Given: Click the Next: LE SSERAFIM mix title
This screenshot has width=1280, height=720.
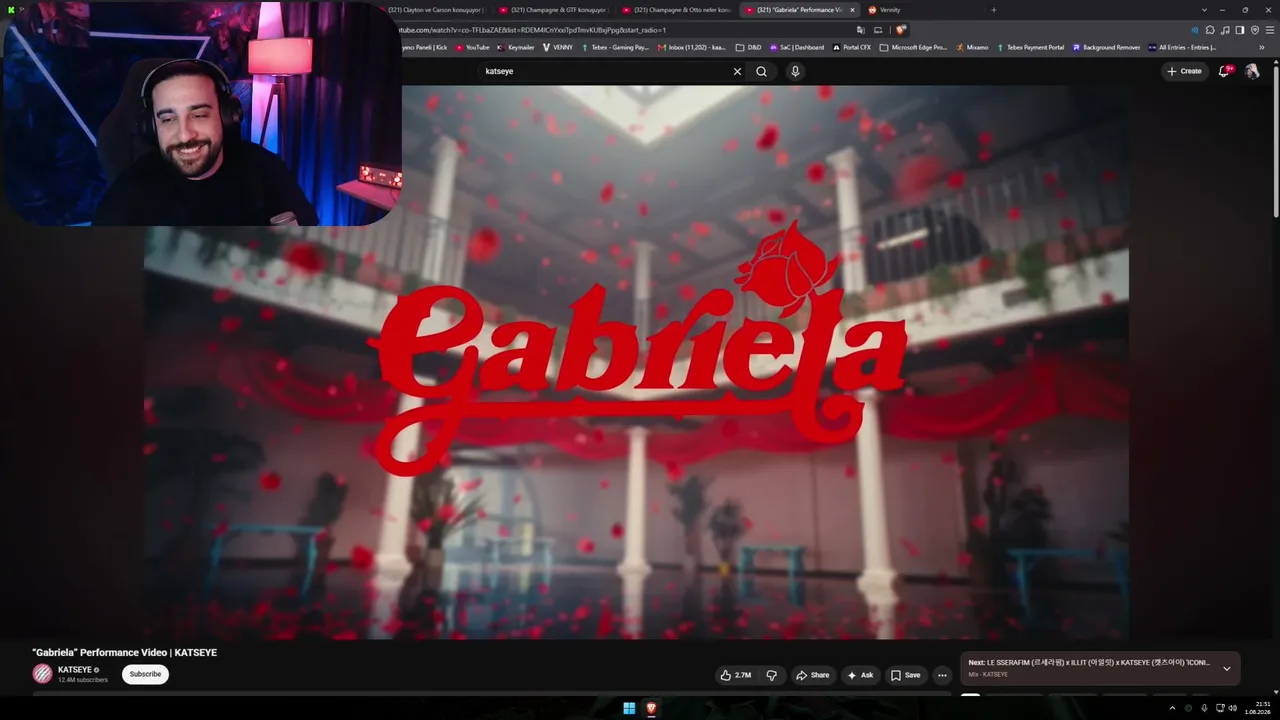Looking at the screenshot, I should [1089, 662].
